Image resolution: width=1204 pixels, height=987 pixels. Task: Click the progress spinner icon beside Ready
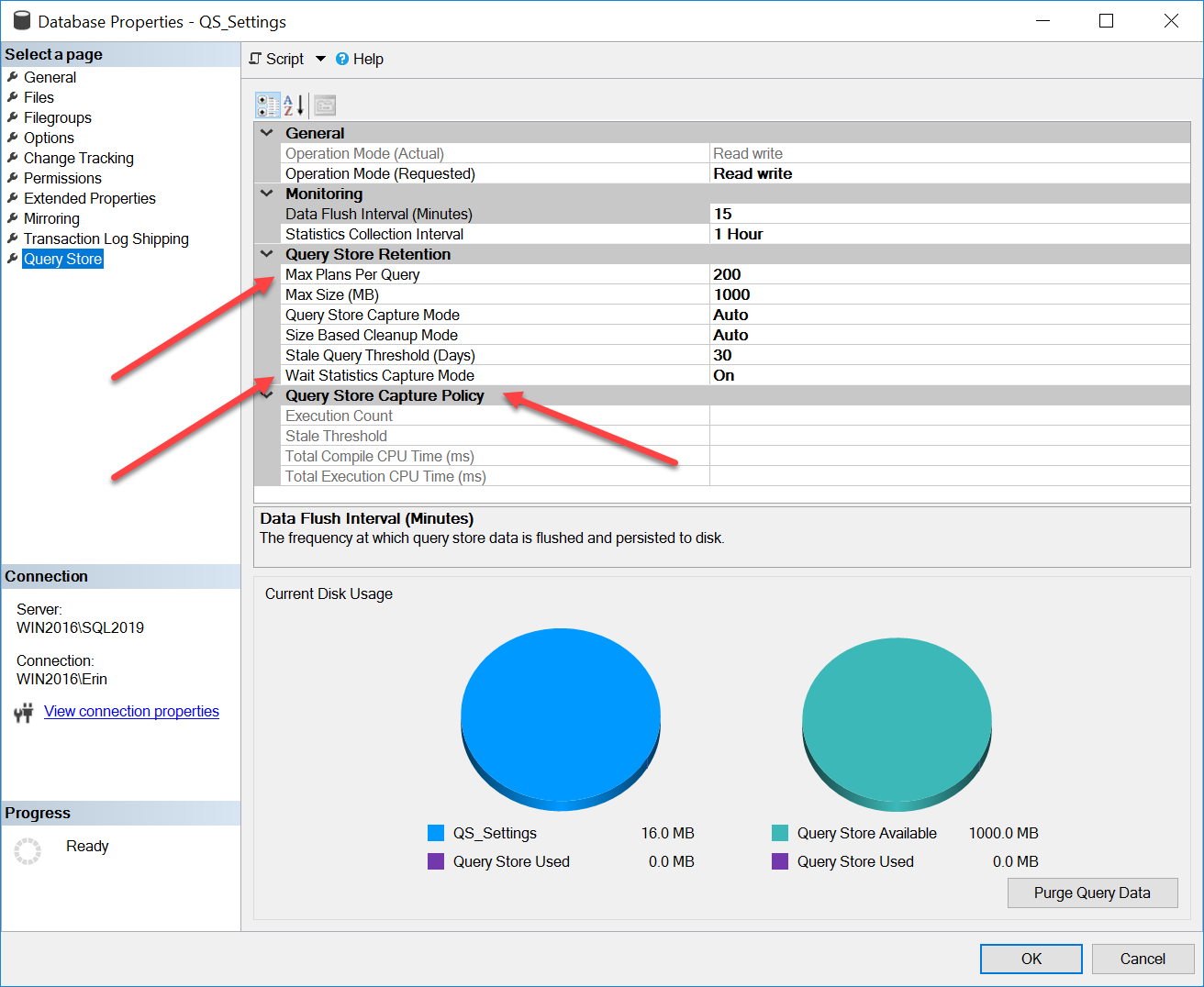coord(28,851)
